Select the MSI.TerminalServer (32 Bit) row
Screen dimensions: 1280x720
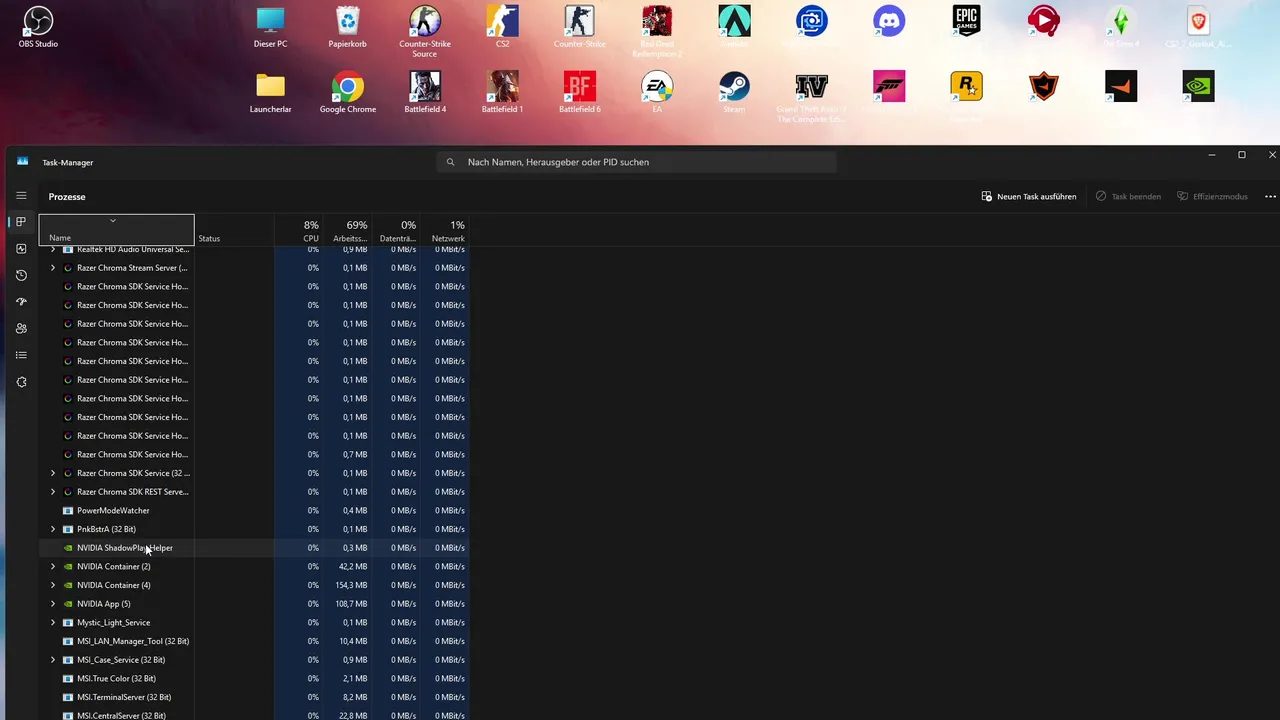[254, 697]
